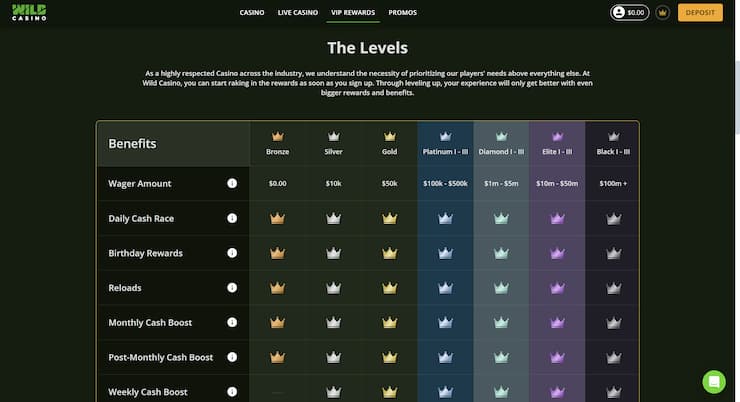
Task: Click Platinum wager $100k - $500k cell
Action: [446, 184]
